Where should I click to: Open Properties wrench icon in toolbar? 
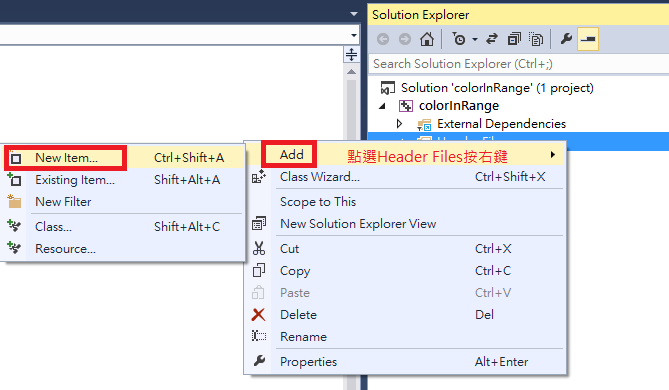point(566,39)
